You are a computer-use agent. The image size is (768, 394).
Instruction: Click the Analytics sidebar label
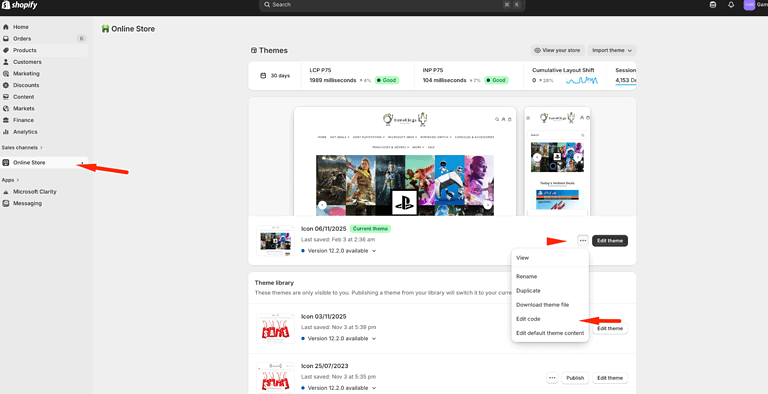click(x=25, y=132)
